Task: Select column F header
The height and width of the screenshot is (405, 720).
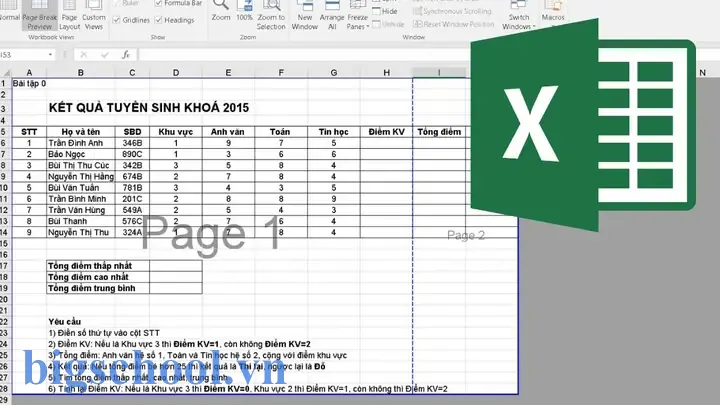Action: [x=281, y=73]
